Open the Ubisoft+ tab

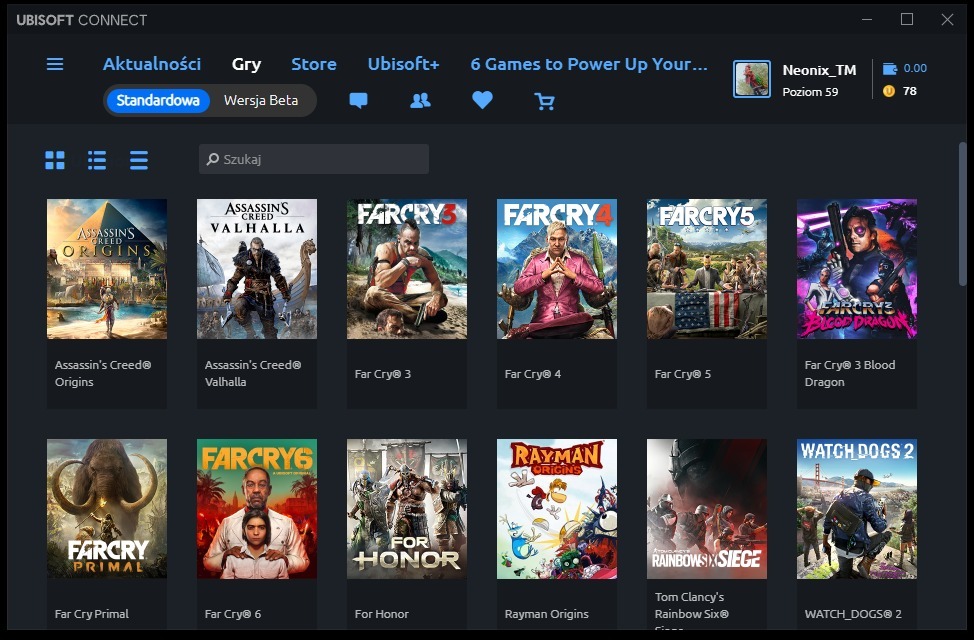pyautogui.click(x=403, y=64)
